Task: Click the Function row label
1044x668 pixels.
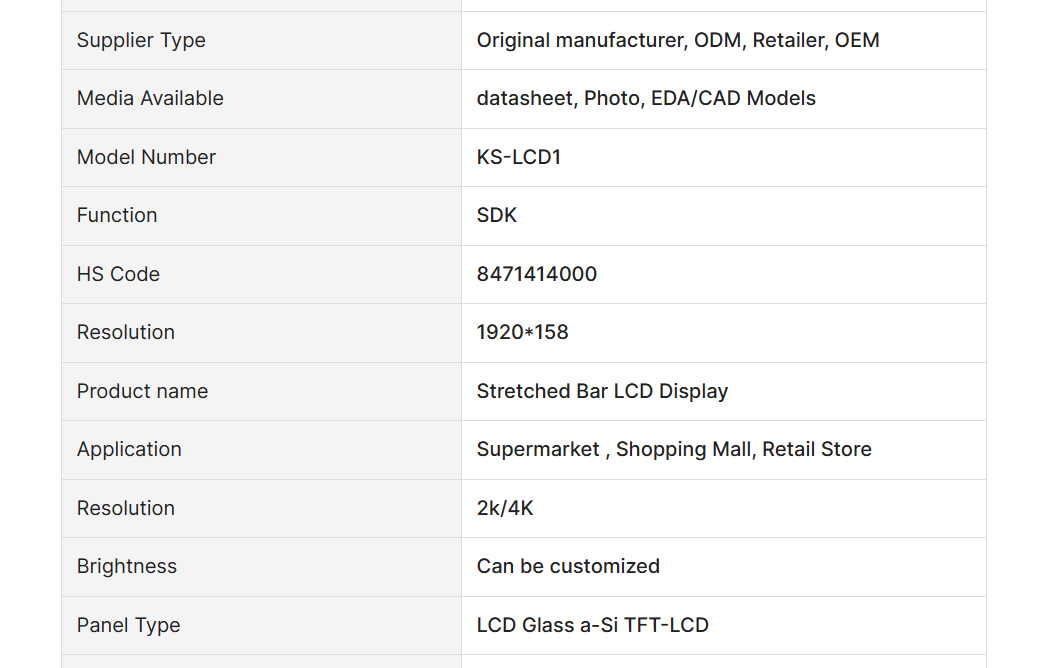Action: pos(117,216)
